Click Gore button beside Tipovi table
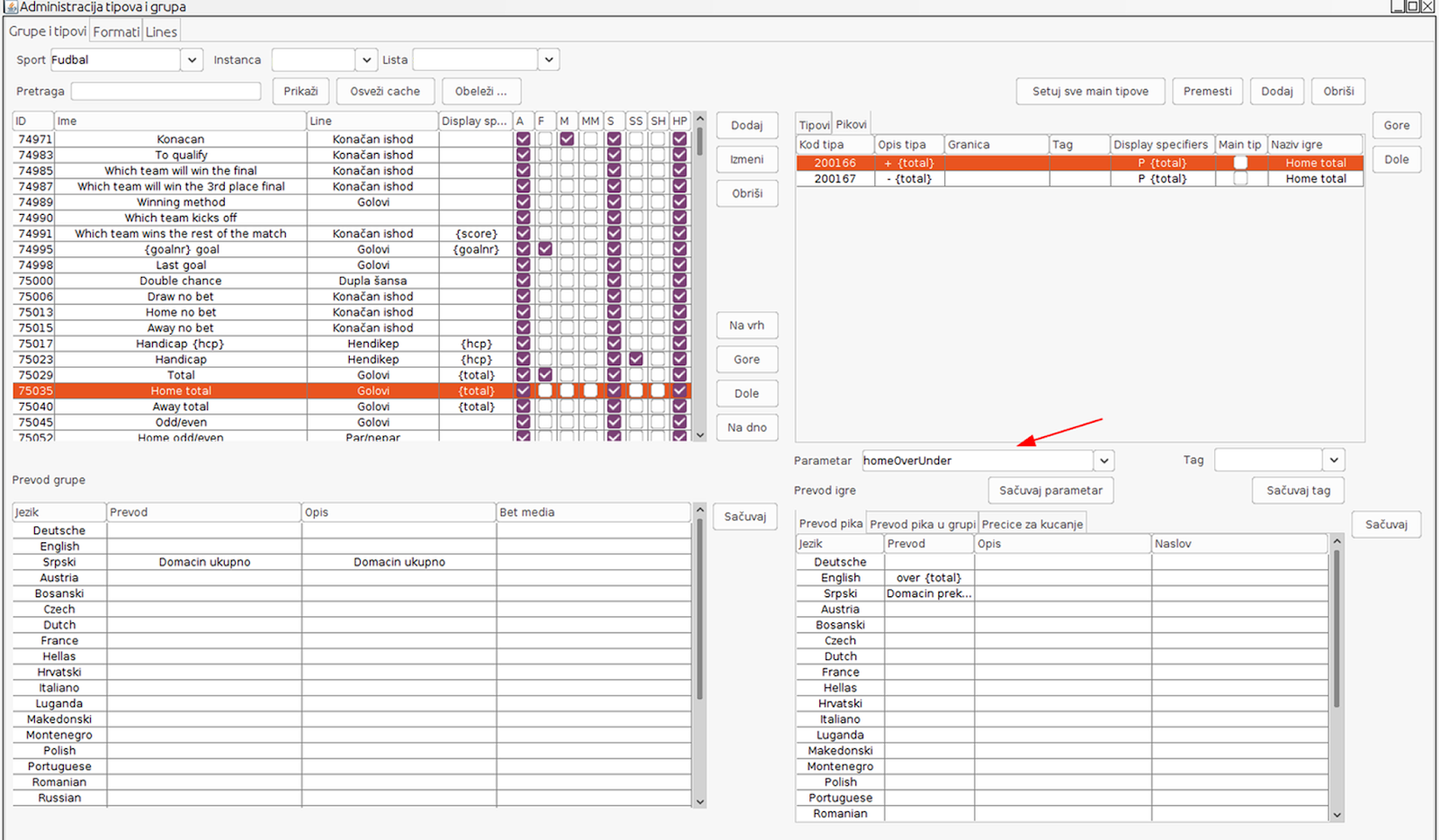Viewport: 1439px width, 840px height. [1397, 126]
